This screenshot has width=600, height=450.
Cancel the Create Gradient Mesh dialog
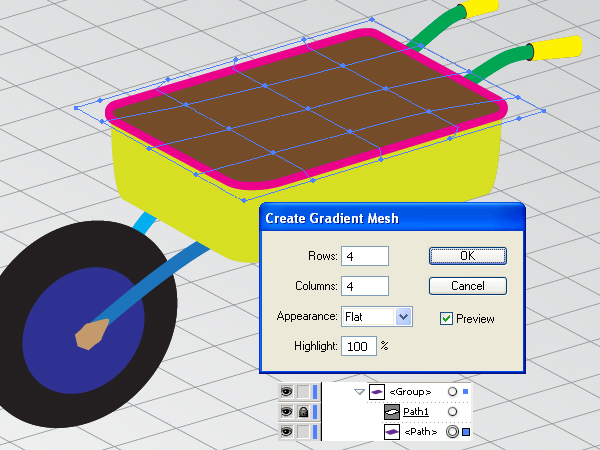(x=468, y=286)
